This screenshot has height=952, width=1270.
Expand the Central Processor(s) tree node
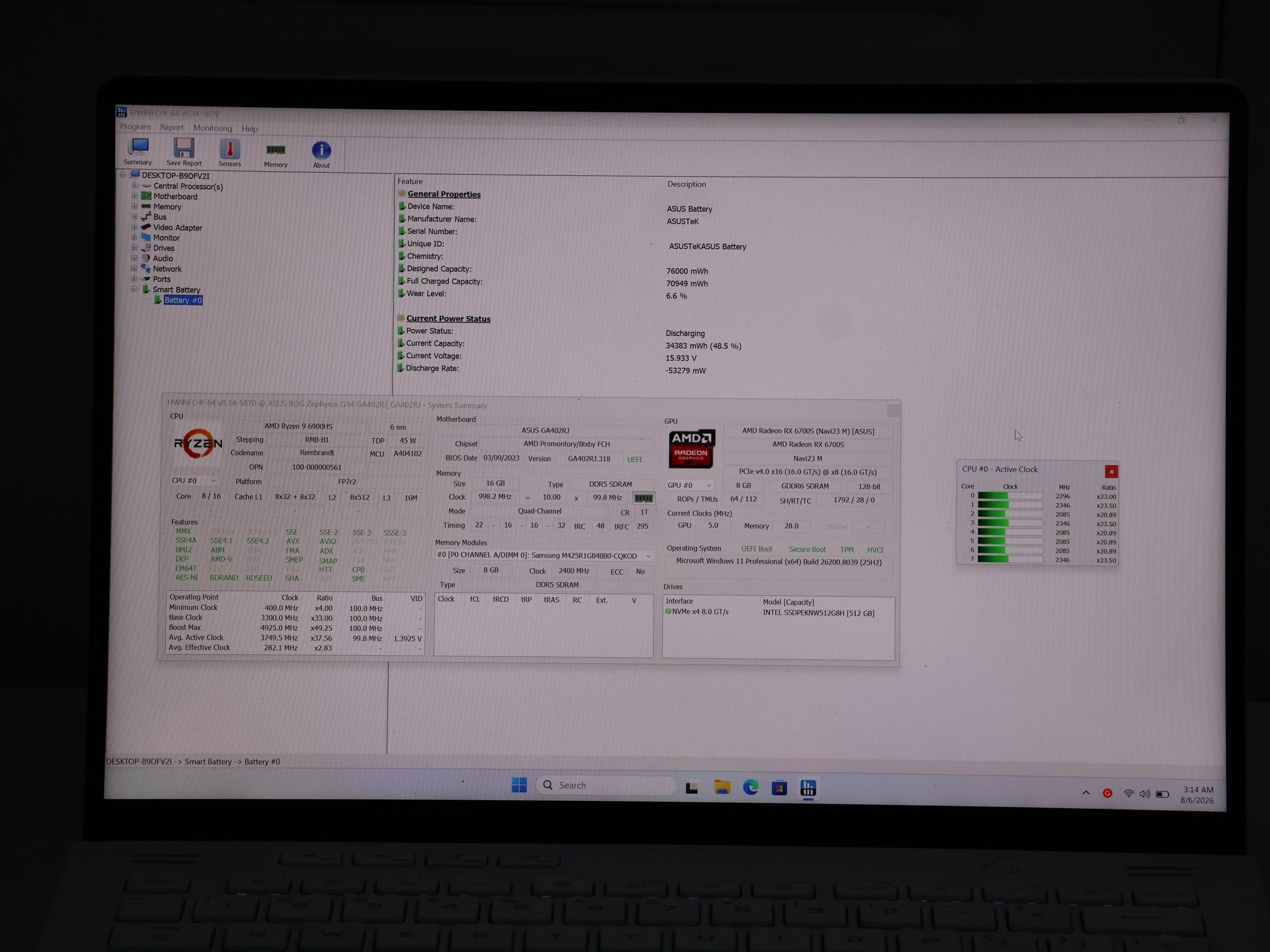[x=135, y=185]
